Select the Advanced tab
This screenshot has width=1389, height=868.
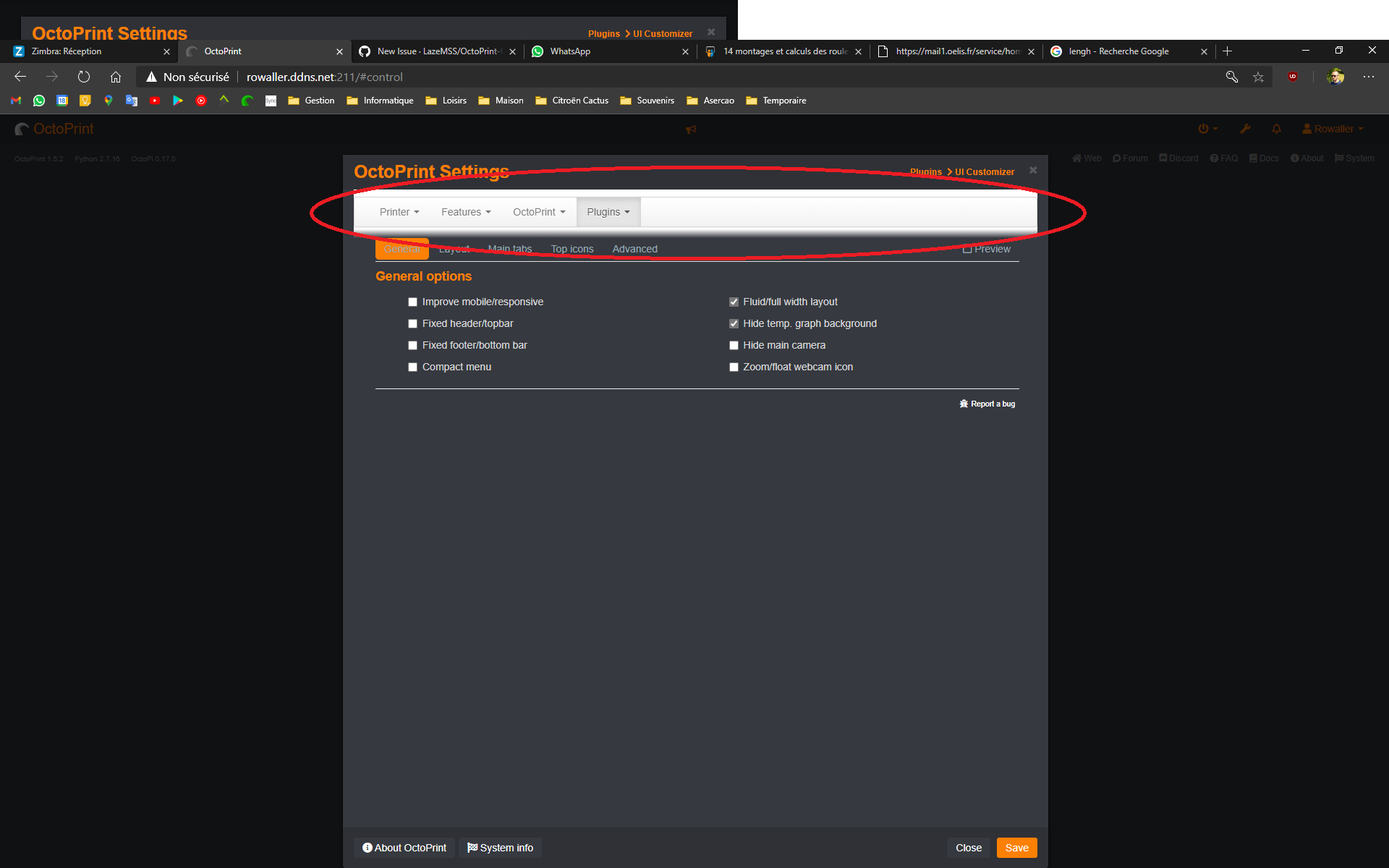[634, 249]
